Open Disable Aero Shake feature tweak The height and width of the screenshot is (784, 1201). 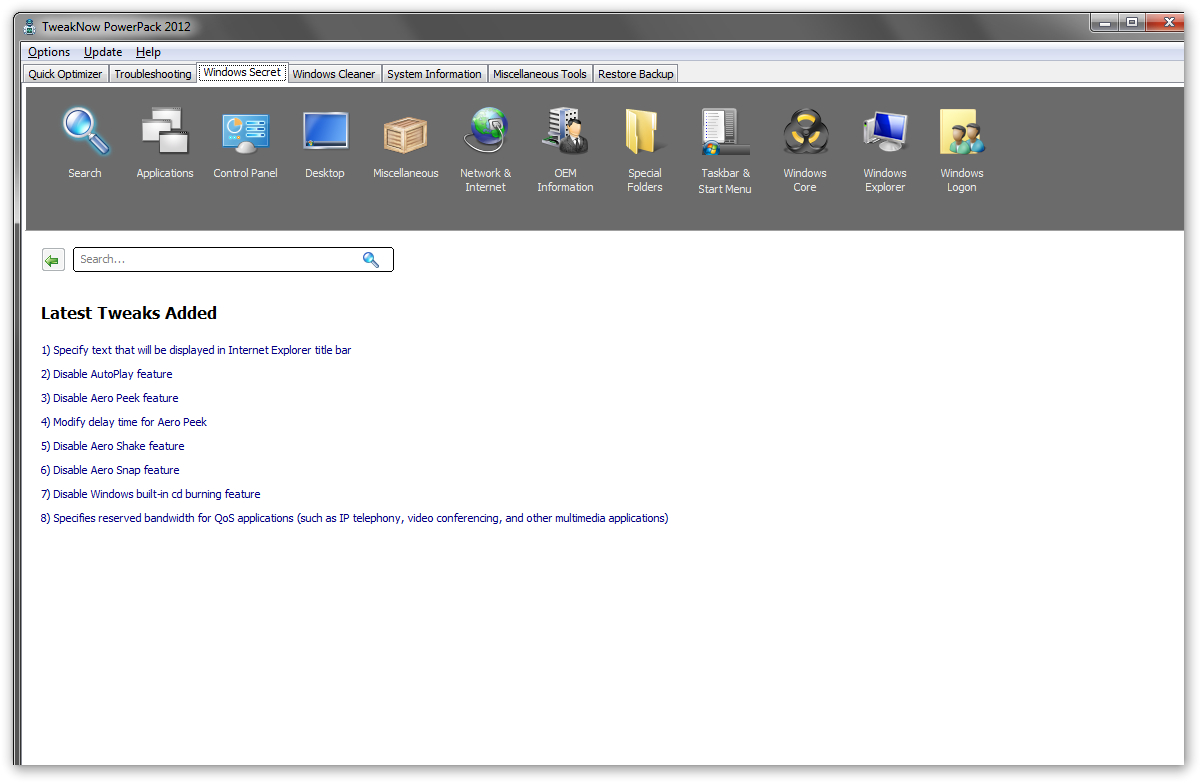tap(113, 446)
